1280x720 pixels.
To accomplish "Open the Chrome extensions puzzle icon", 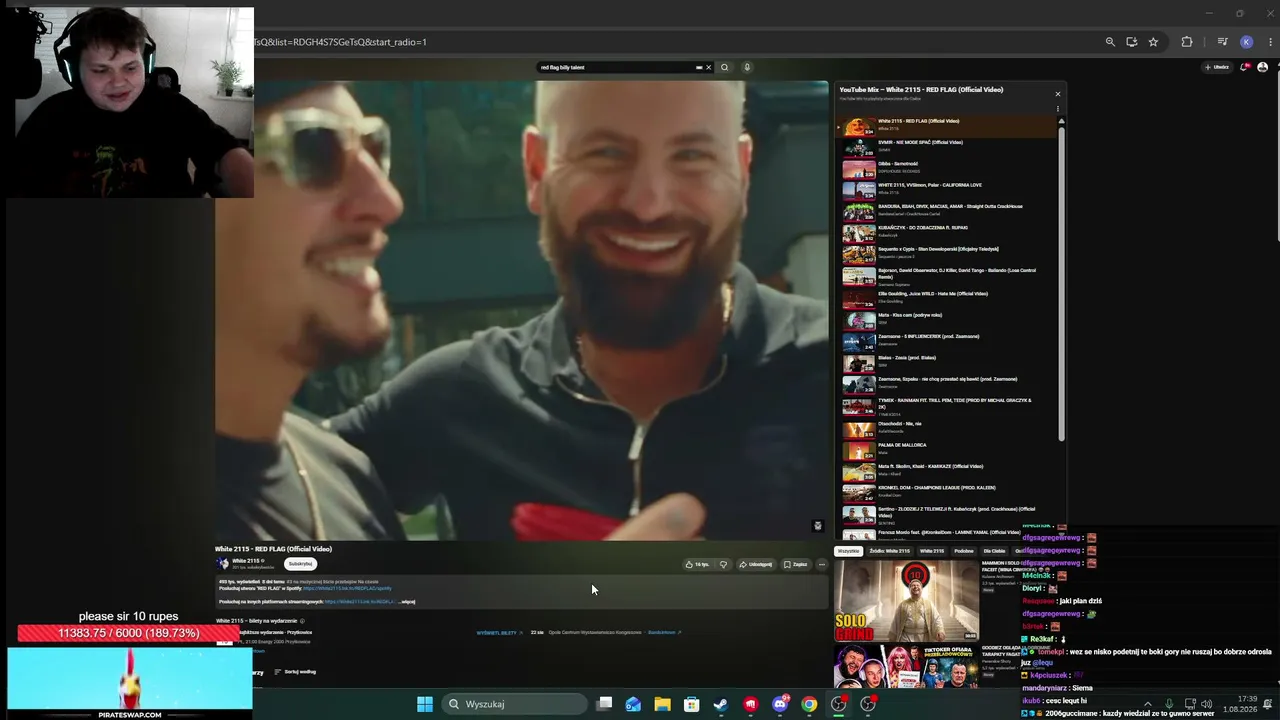I will (x=1187, y=42).
